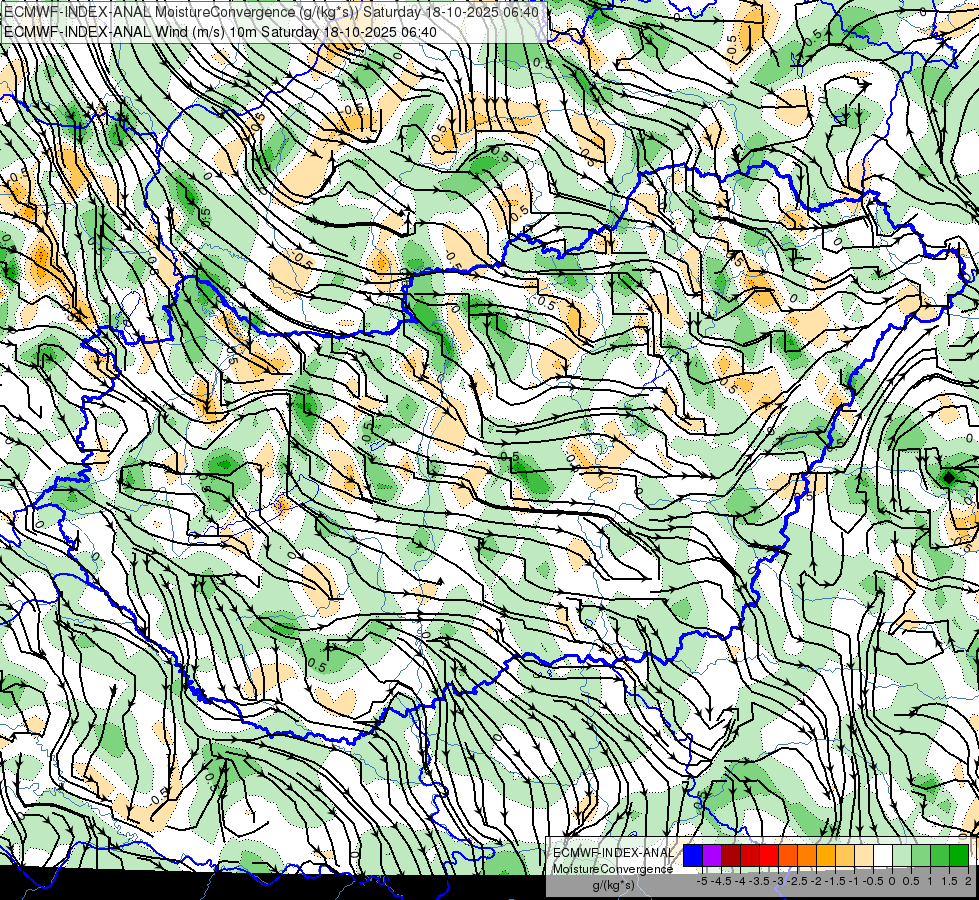Select the purple legend swatch

712,855
